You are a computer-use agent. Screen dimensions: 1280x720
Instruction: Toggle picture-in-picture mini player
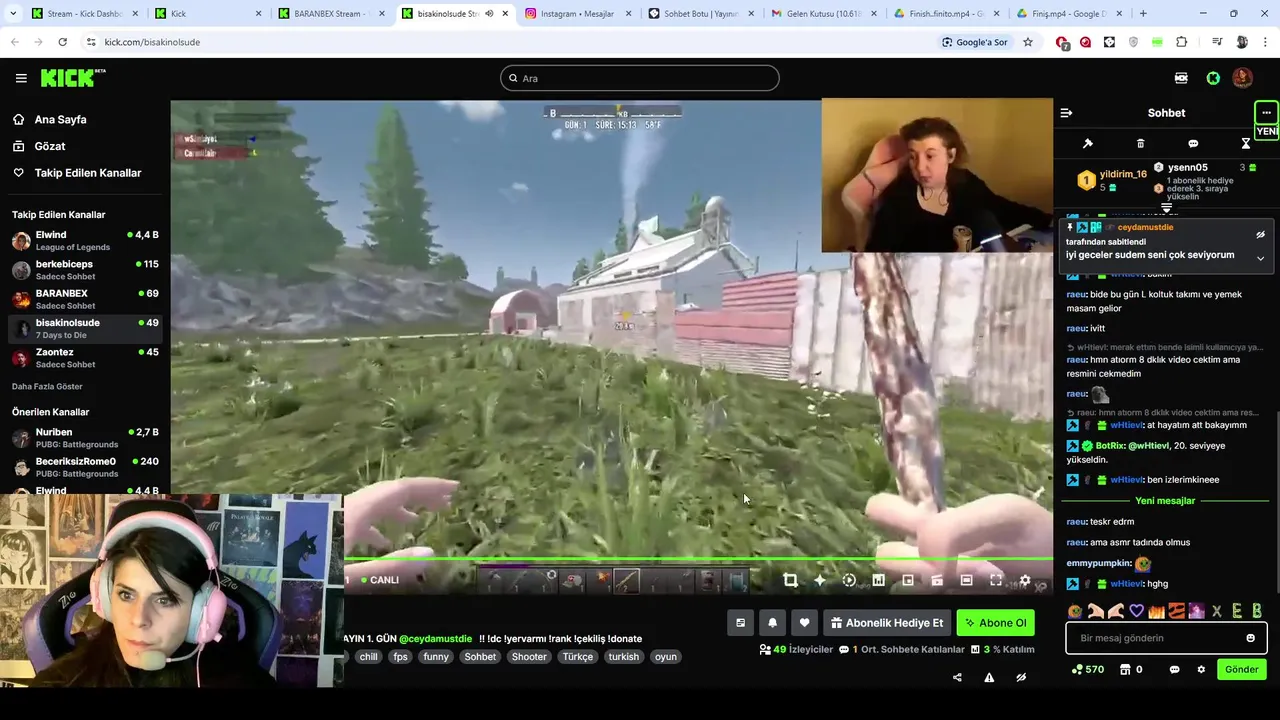(908, 580)
